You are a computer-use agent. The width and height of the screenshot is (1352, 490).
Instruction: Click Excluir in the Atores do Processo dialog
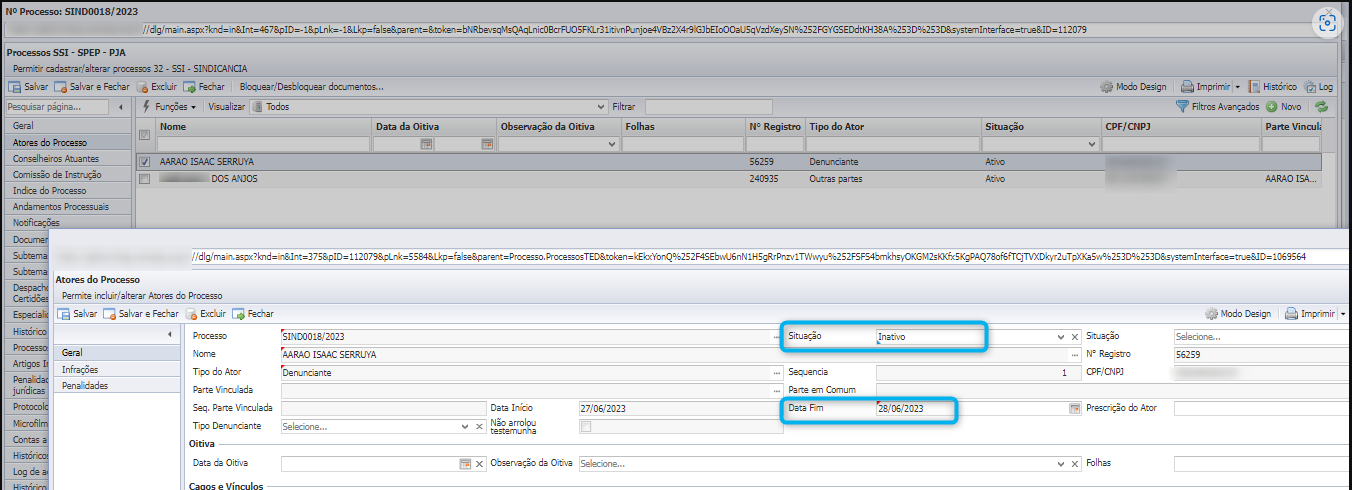(205, 314)
